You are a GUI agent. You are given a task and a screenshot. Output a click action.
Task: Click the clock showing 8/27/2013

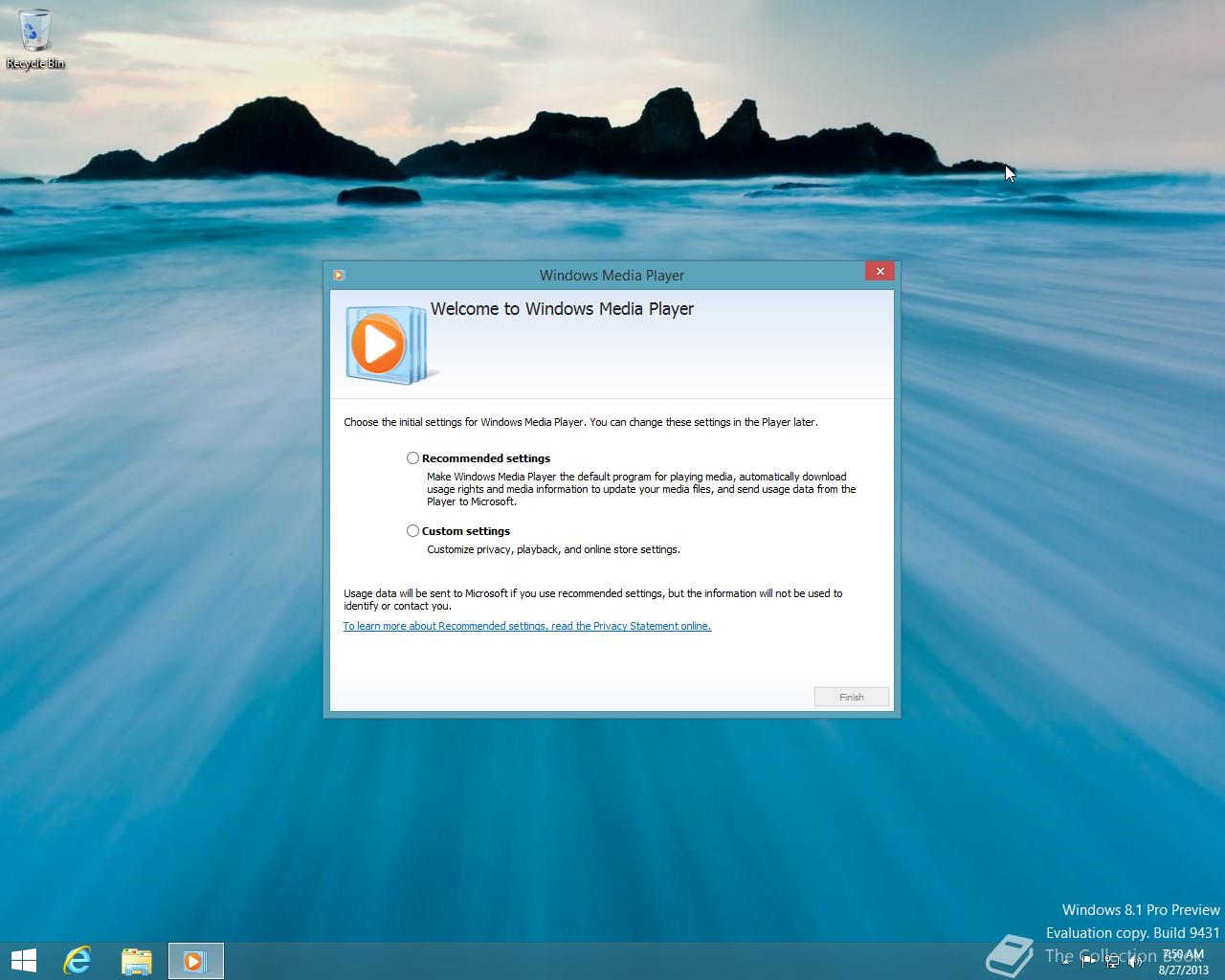pyautogui.click(x=1184, y=962)
